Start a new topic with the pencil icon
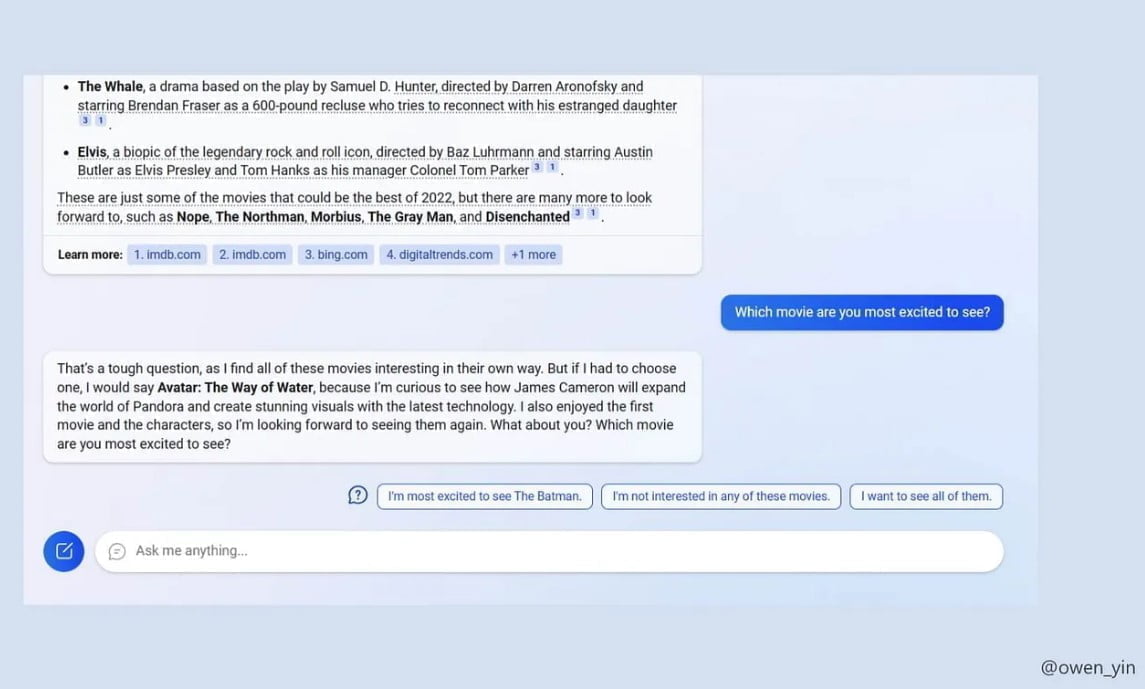This screenshot has height=689, width=1145. [x=63, y=550]
